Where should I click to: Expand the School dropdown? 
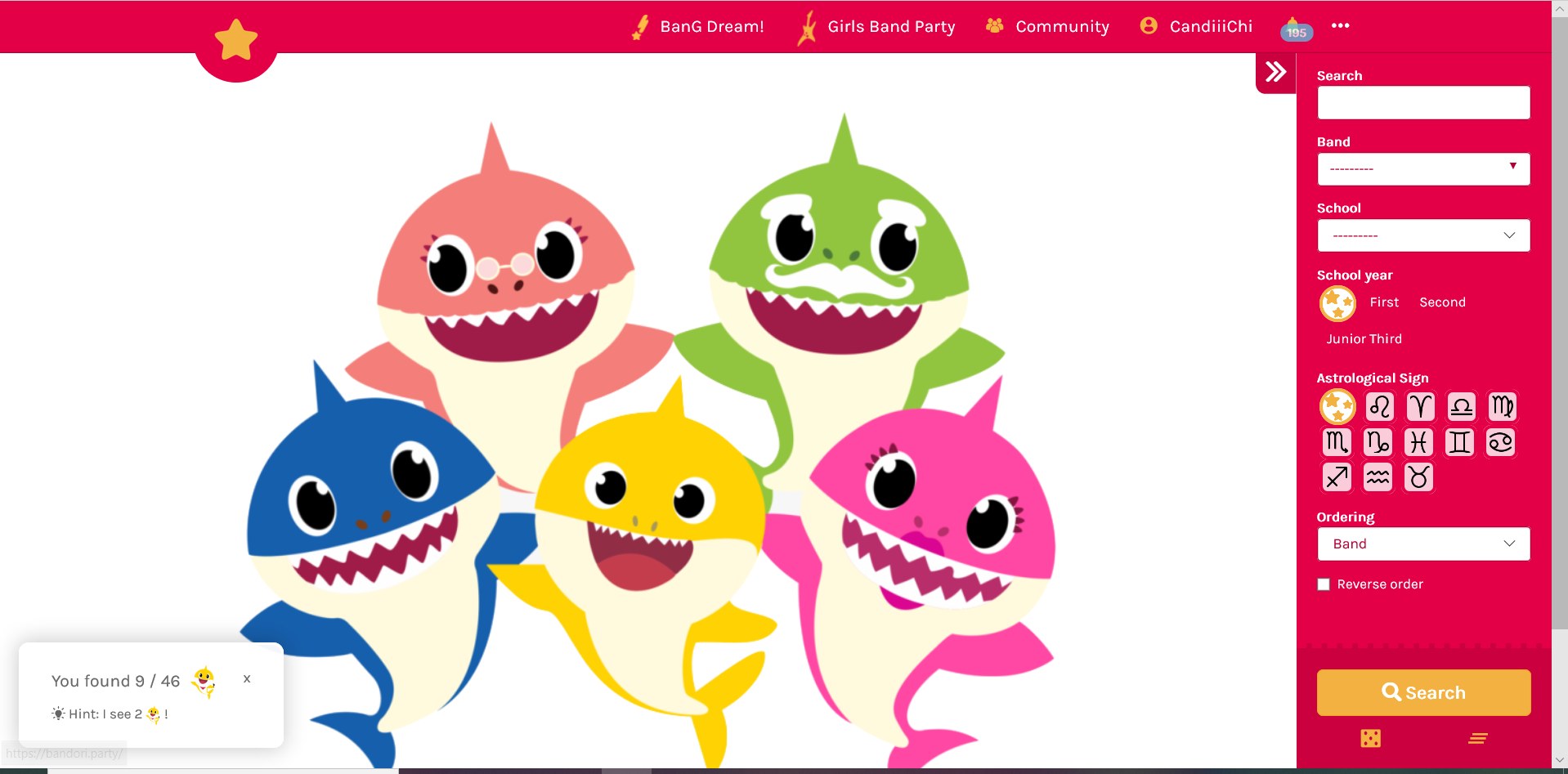(x=1423, y=235)
